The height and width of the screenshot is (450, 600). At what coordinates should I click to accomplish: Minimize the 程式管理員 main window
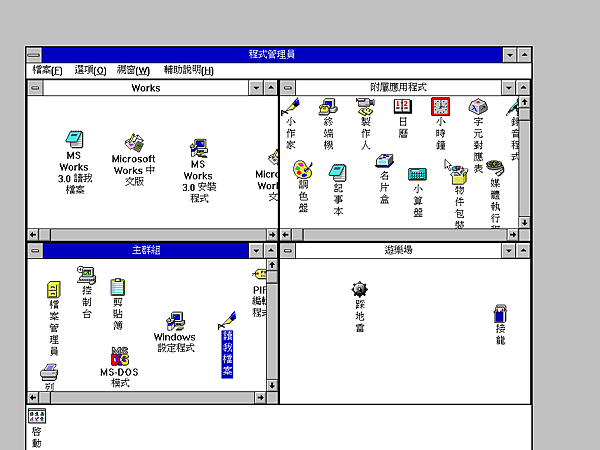tap(510, 55)
